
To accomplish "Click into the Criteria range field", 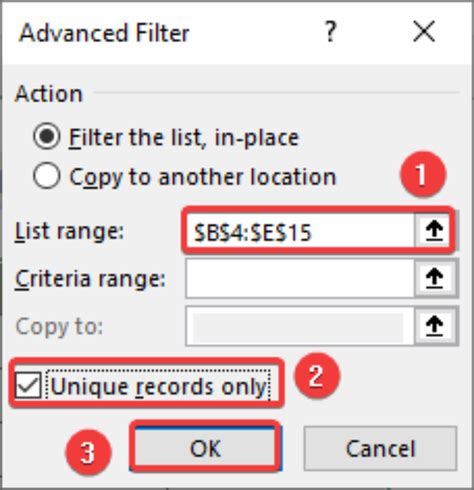I will [x=300, y=278].
